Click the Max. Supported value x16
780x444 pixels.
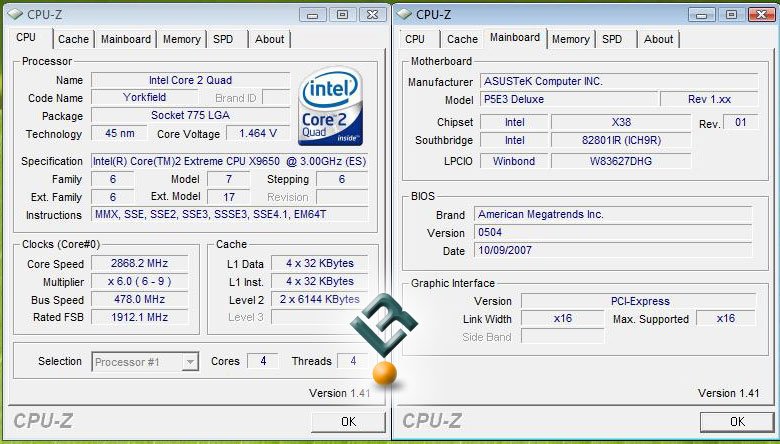[726, 318]
